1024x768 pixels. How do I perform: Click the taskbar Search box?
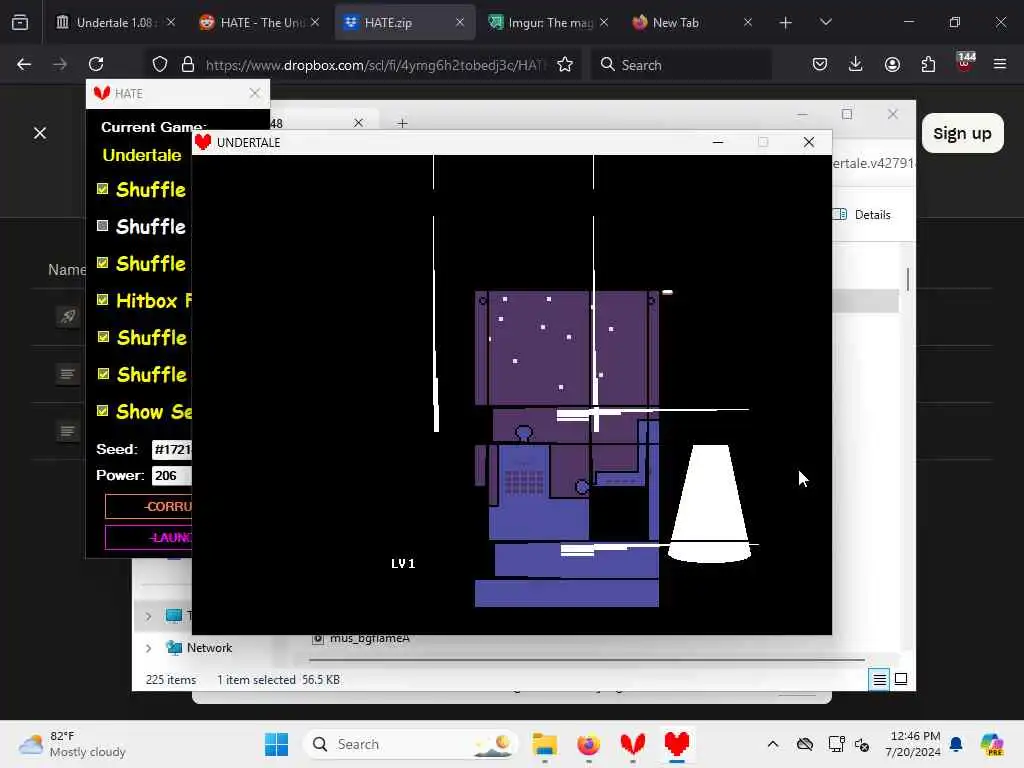410,744
